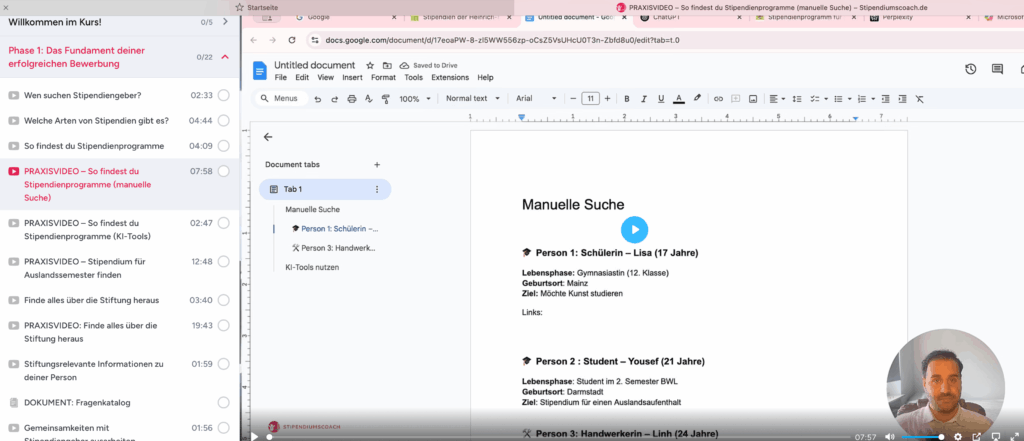
Task: Adjust the video volume slider
Action: pos(922,436)
